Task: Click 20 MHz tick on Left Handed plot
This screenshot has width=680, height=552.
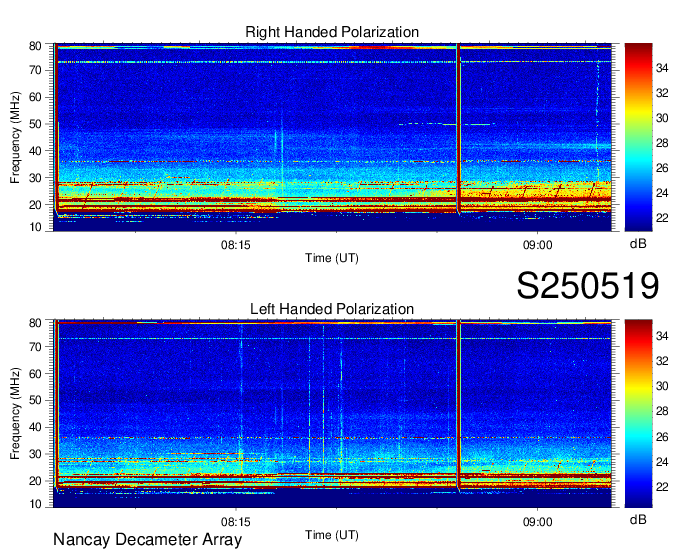Action: 35,481
